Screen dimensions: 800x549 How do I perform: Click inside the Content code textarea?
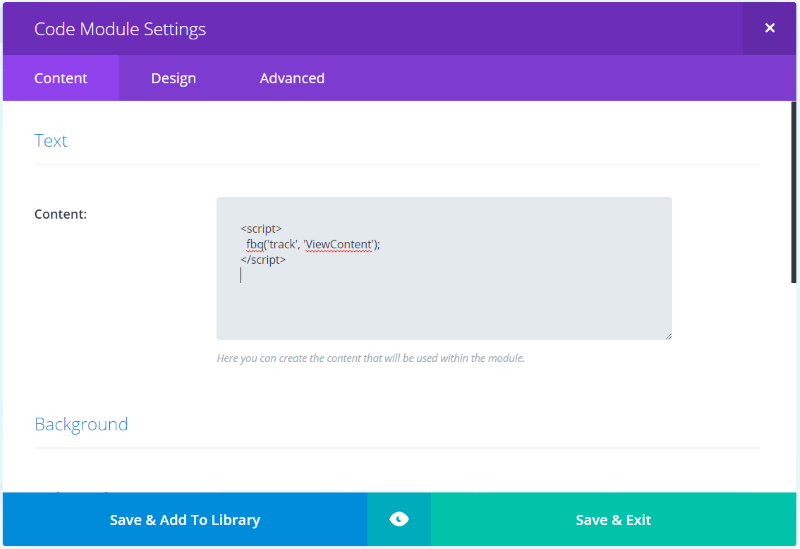[x=444, y=268]
